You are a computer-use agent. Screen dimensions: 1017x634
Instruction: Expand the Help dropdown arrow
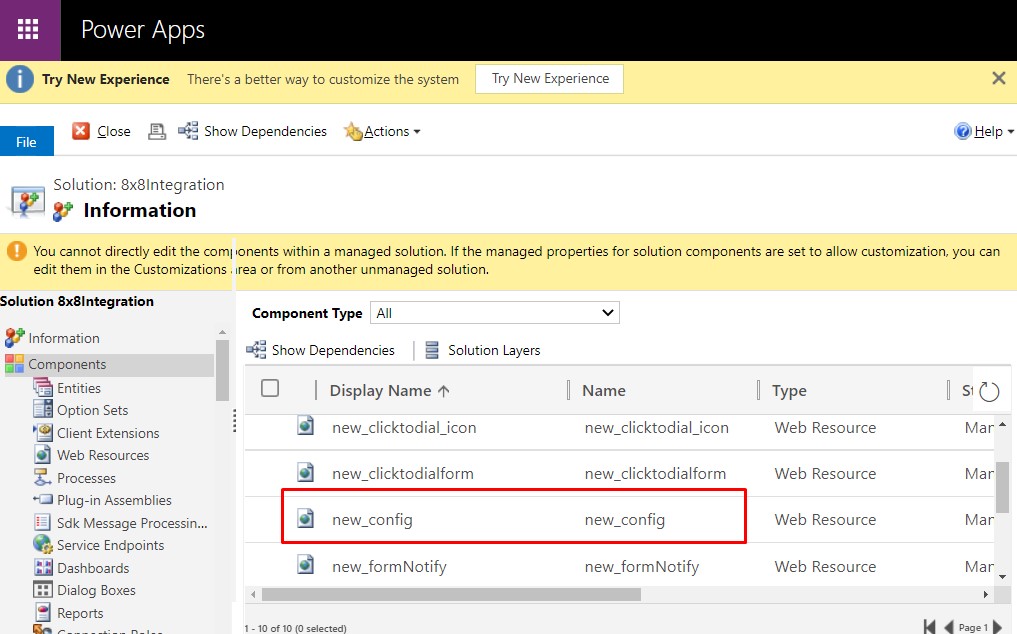[1011, 132]
